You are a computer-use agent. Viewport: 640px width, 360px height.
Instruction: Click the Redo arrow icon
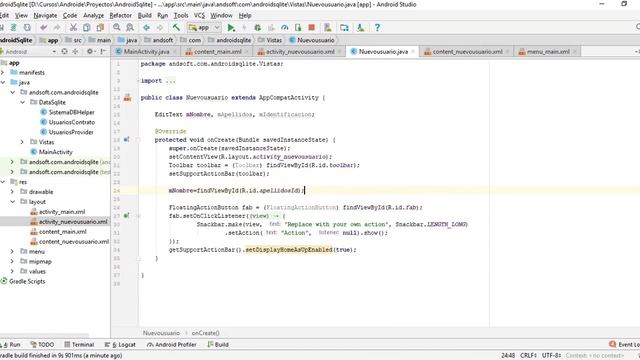click(57, 27)
